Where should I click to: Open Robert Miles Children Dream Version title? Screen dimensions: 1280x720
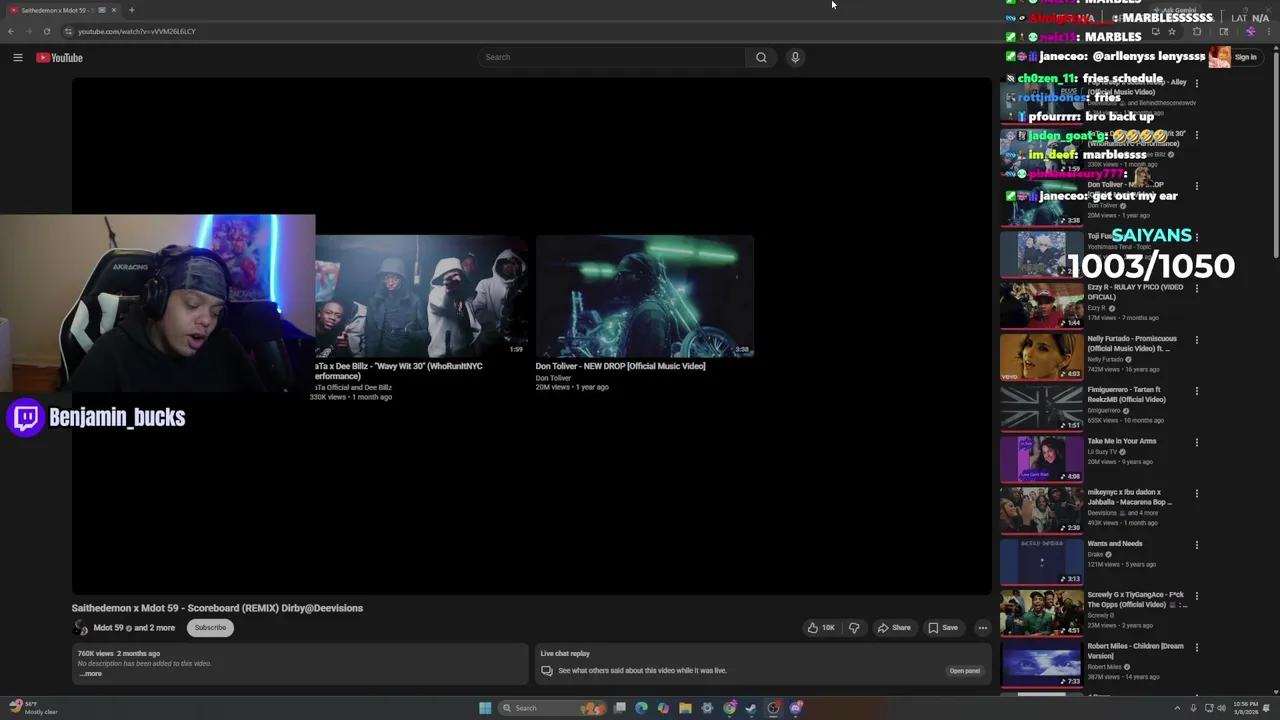[x=1135, y=650]
